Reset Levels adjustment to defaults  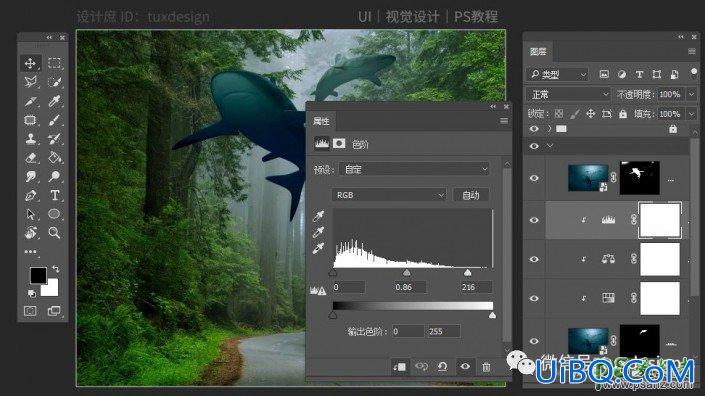pyautogui.click(x=442, y=367)
